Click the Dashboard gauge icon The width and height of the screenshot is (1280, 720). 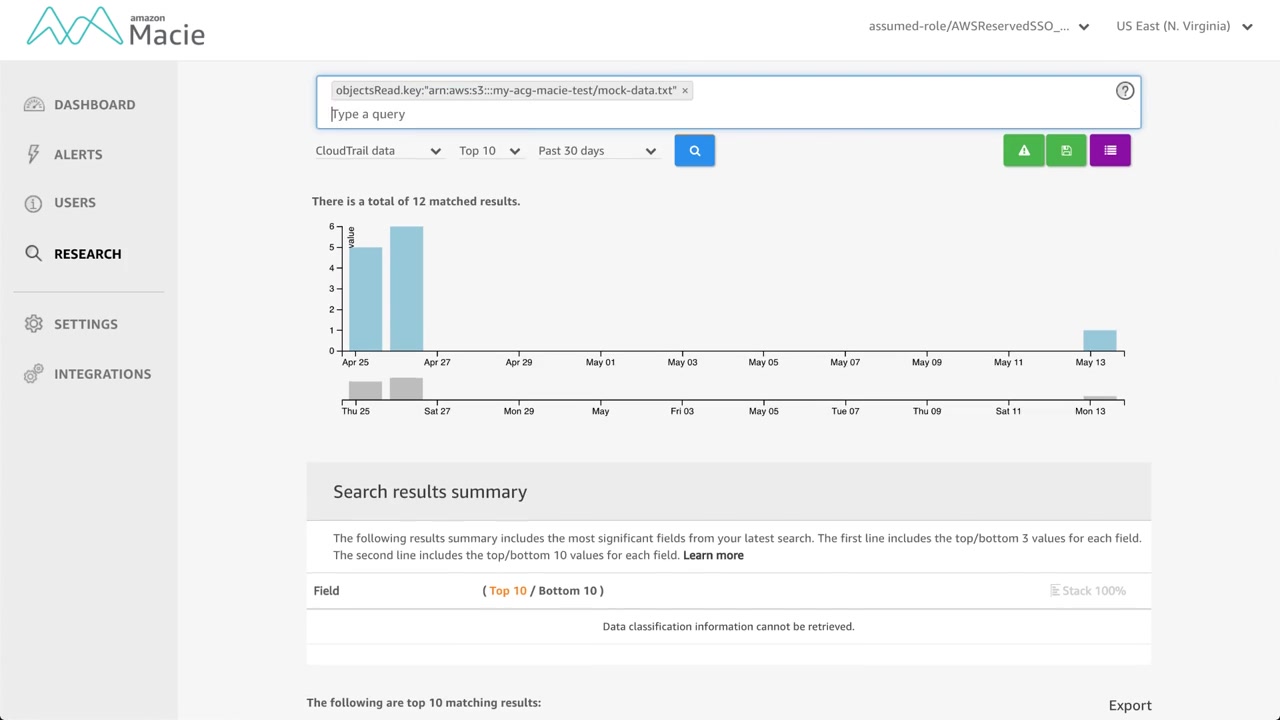[x=34, y=105]
